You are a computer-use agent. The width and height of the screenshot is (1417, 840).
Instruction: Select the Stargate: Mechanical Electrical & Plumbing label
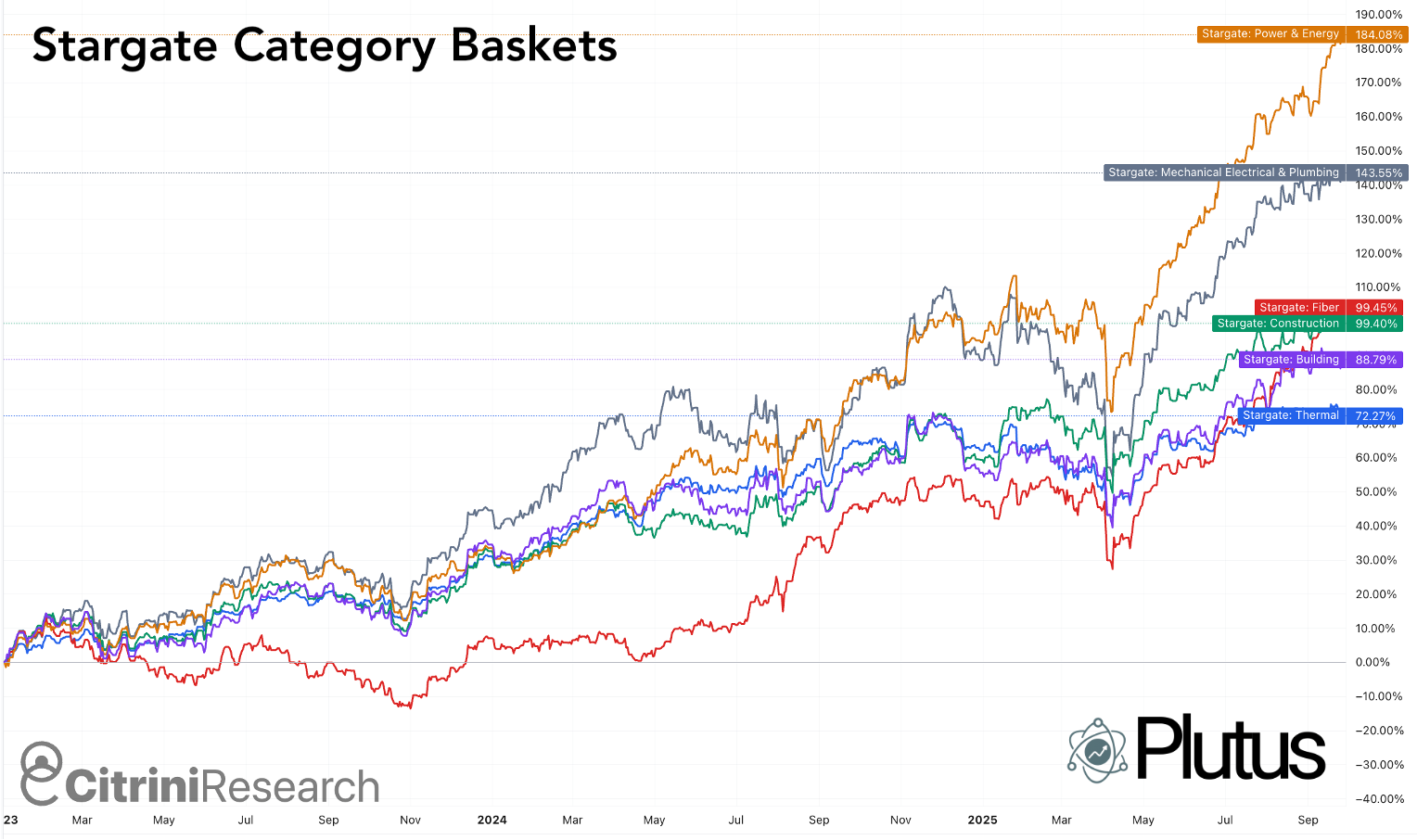click(x=1224, y=172)
